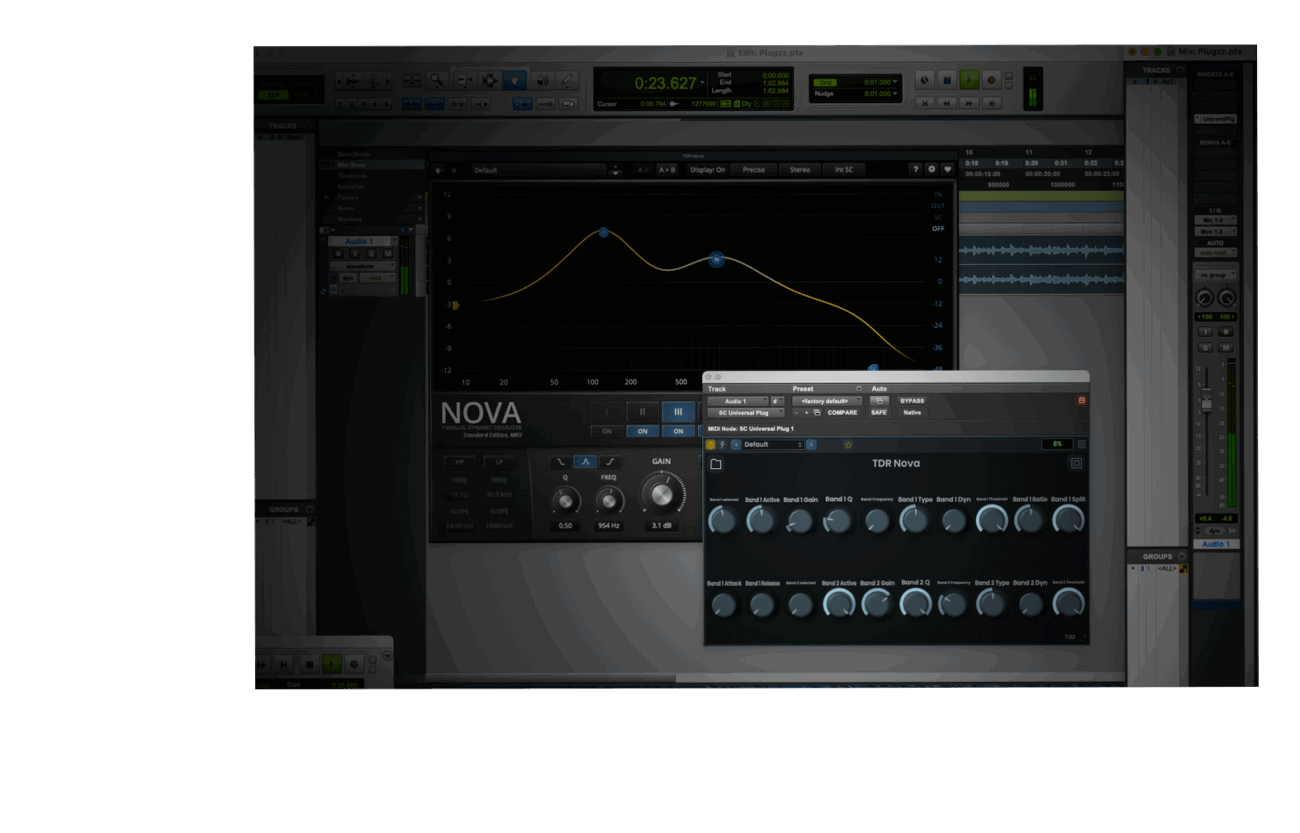Toggle ON switch under band III
Image resolution: width=1300 pixels, height=833 pixels.
click(678, 431)
